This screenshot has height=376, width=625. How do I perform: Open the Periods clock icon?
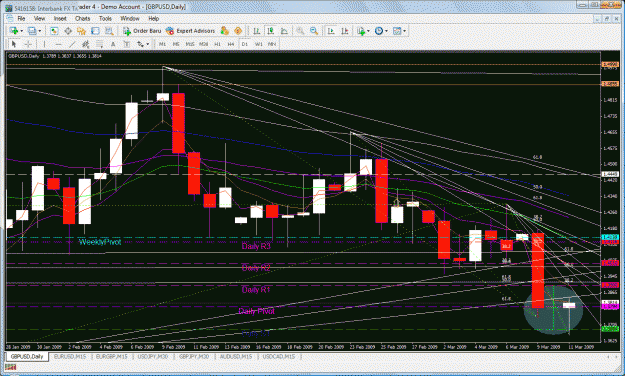click(x=379, y=31)
